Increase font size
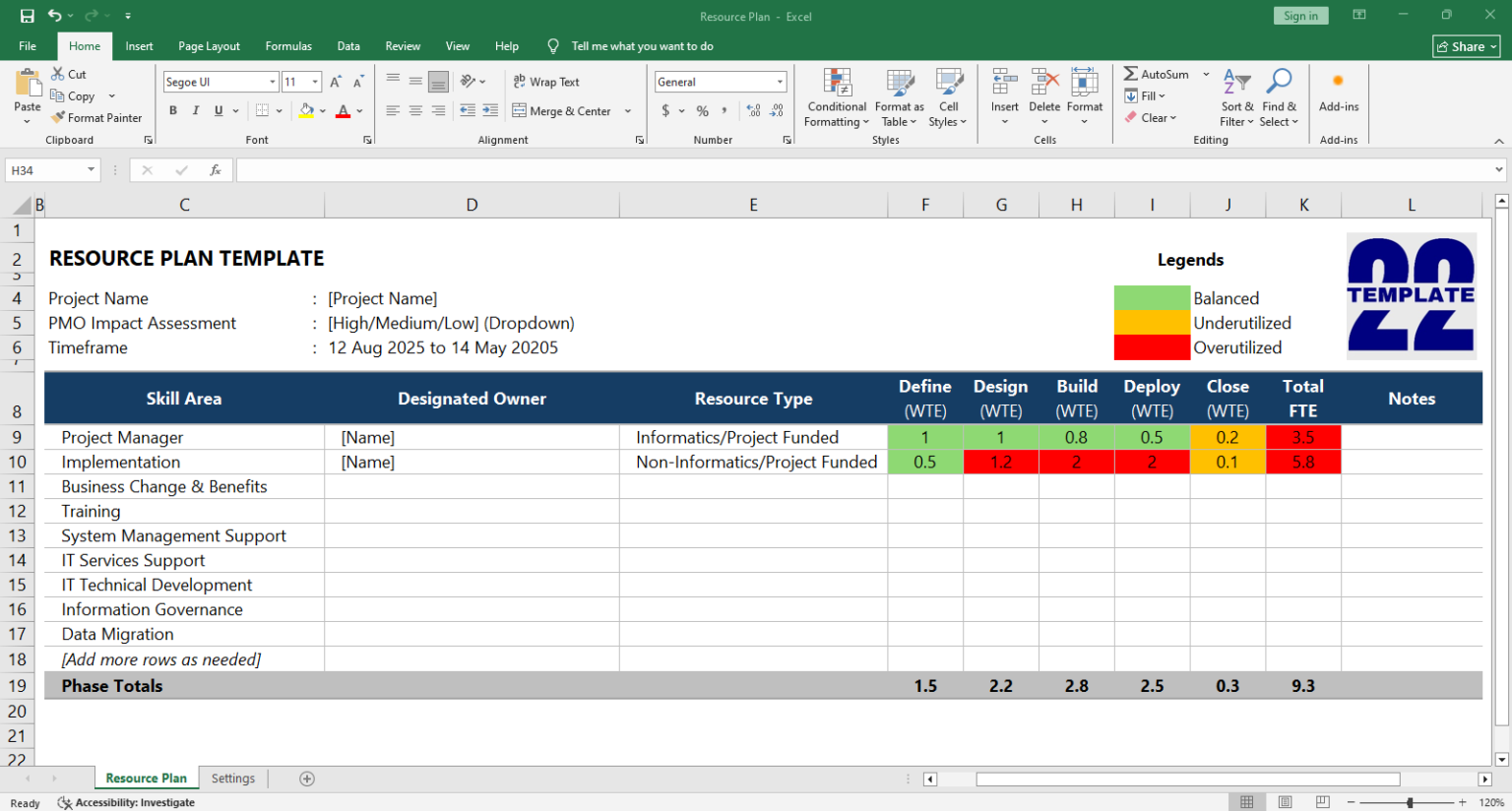1512x811 pixels. pyautogui.click(x=336, y=82)
